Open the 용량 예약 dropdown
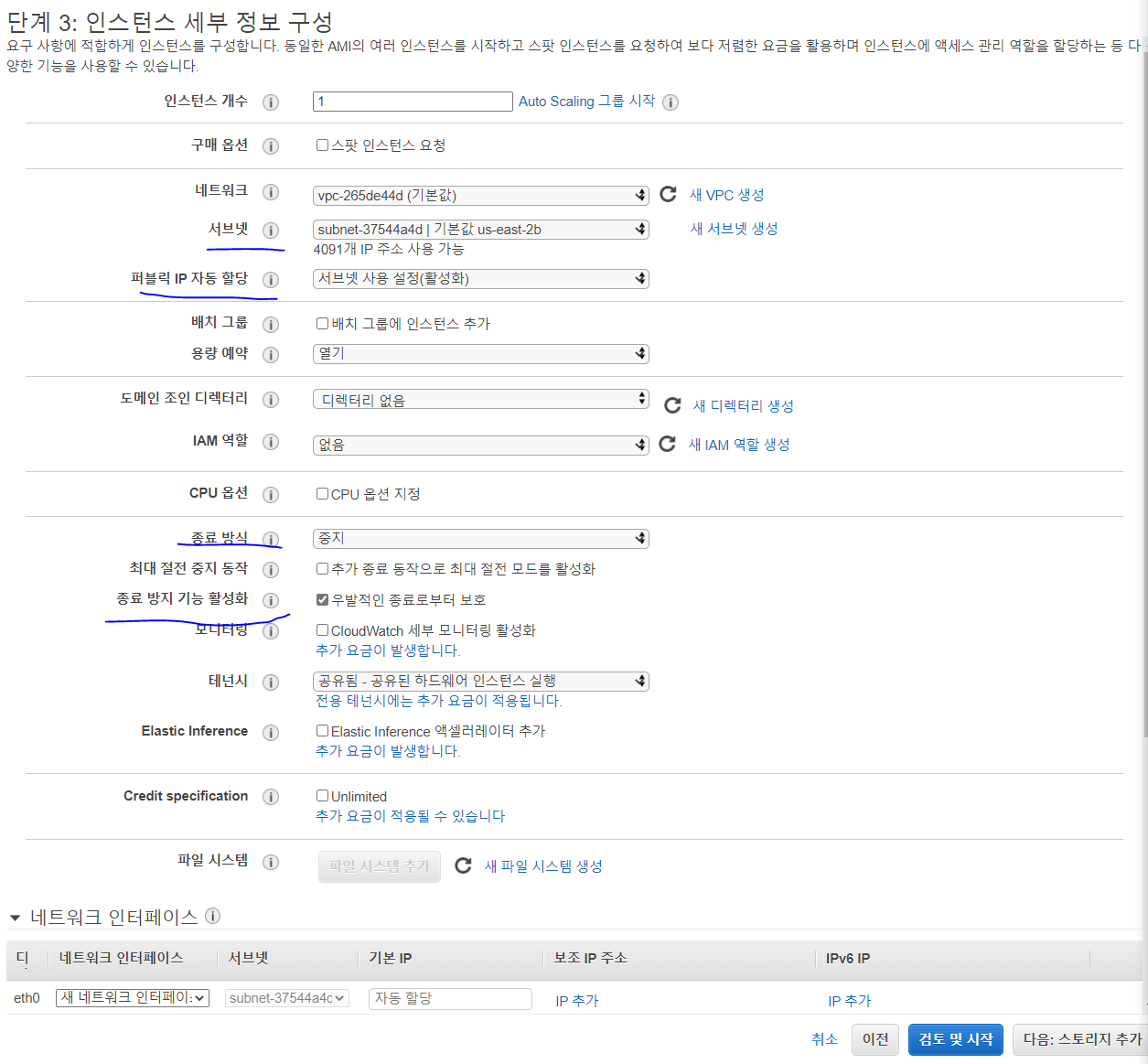 (481, 353)
